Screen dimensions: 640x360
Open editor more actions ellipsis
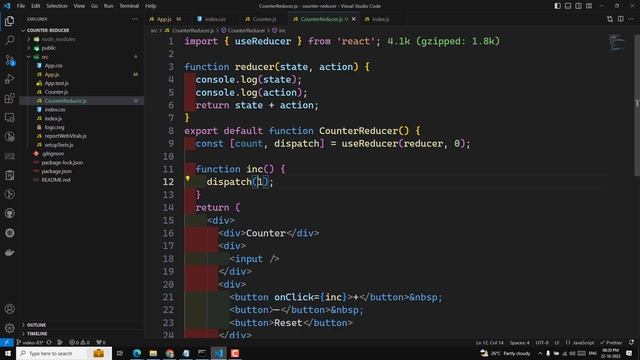coord(631,19)
